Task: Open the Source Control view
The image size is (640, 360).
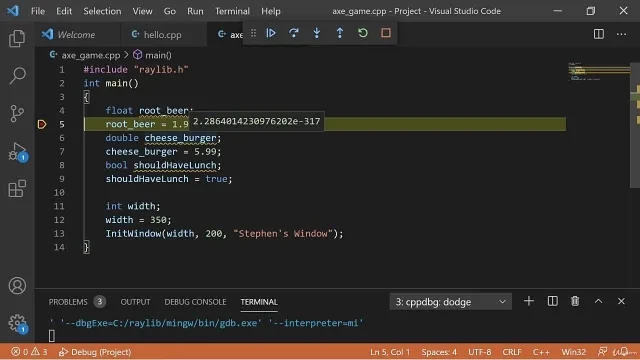Action: point(17,113)
